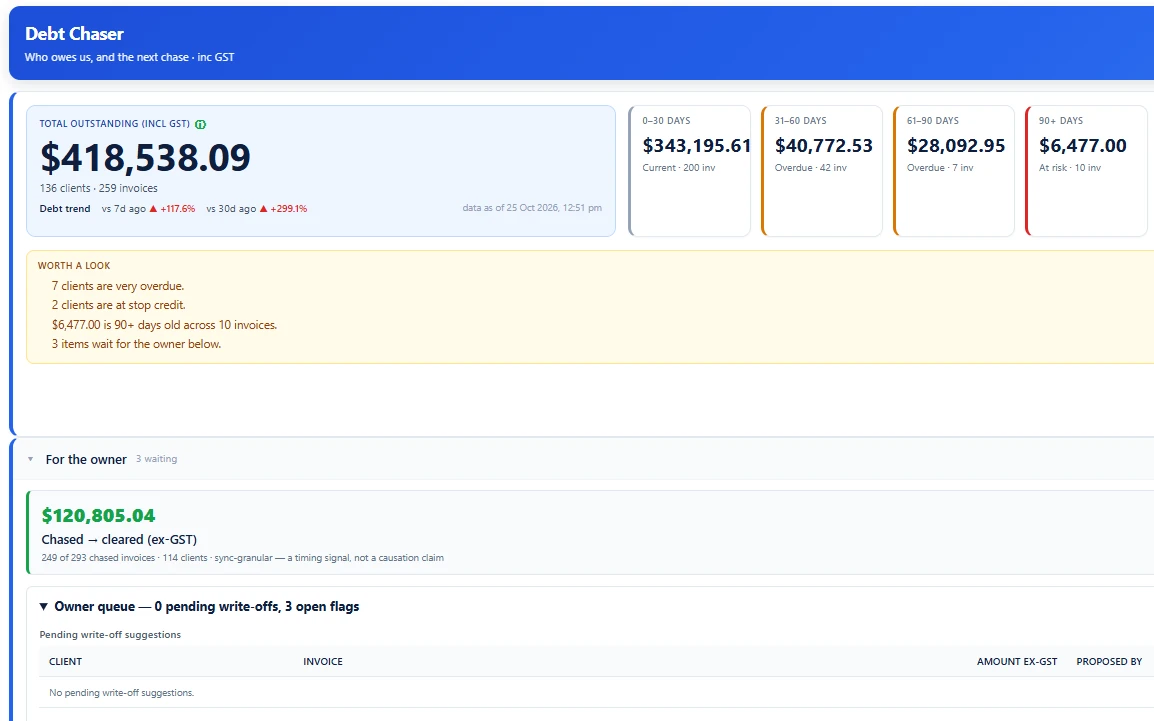Screen dimensions: 1154x721
Task: Click '136 clients · 259 invoices' text
Action: coord(99,188)
